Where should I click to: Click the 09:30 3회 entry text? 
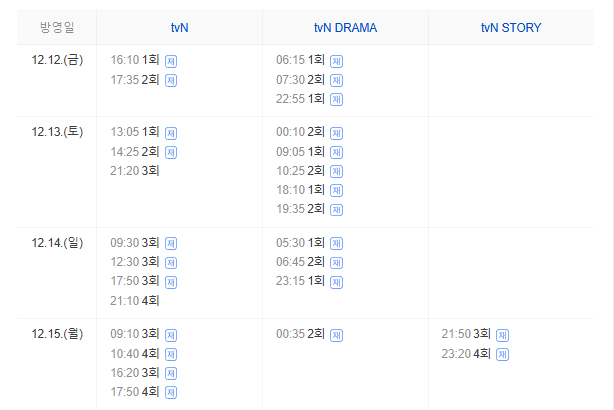click(135, 243)
